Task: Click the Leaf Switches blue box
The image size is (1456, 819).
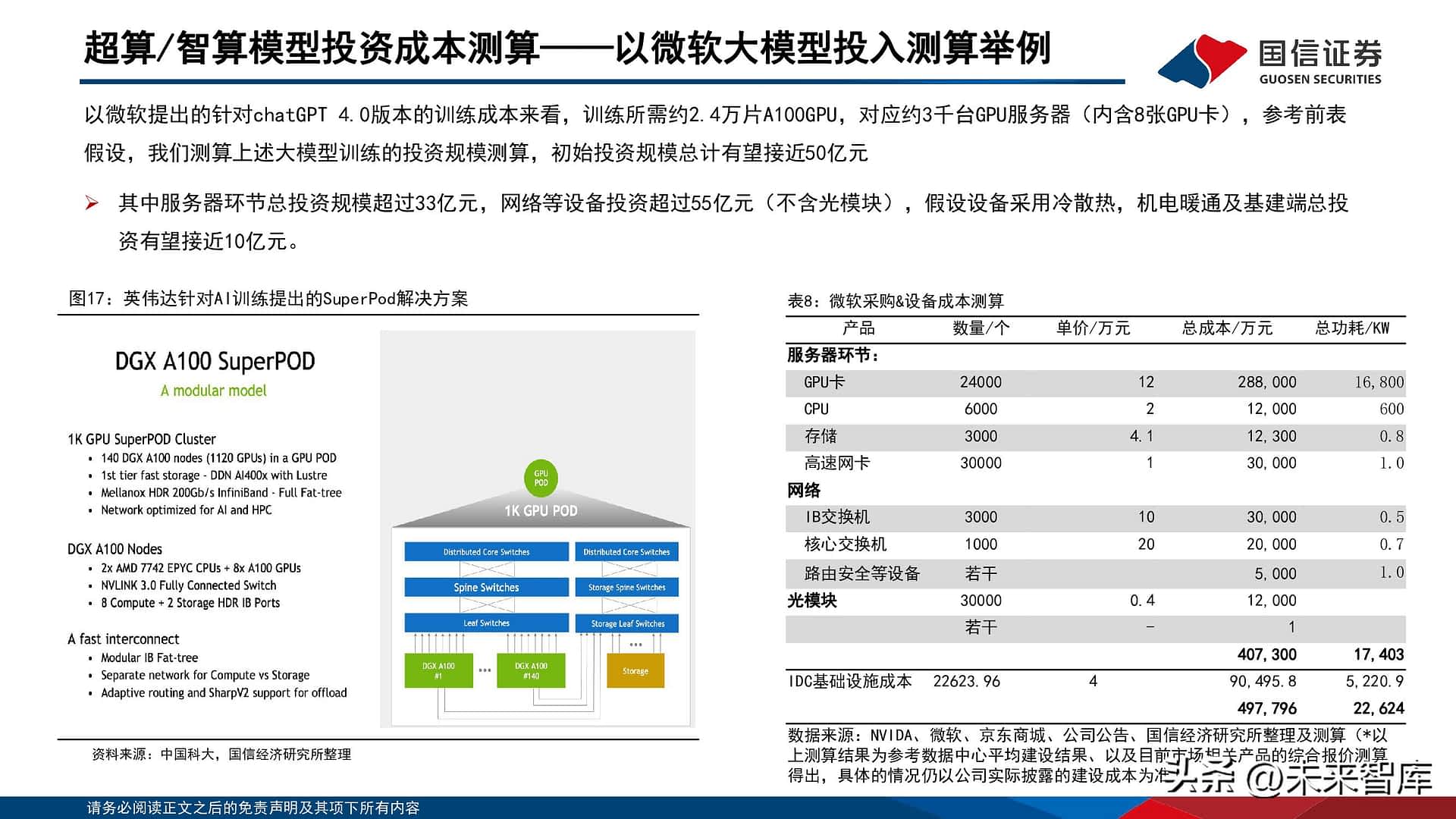Action: pyautogui.click(x=486, y=623)
